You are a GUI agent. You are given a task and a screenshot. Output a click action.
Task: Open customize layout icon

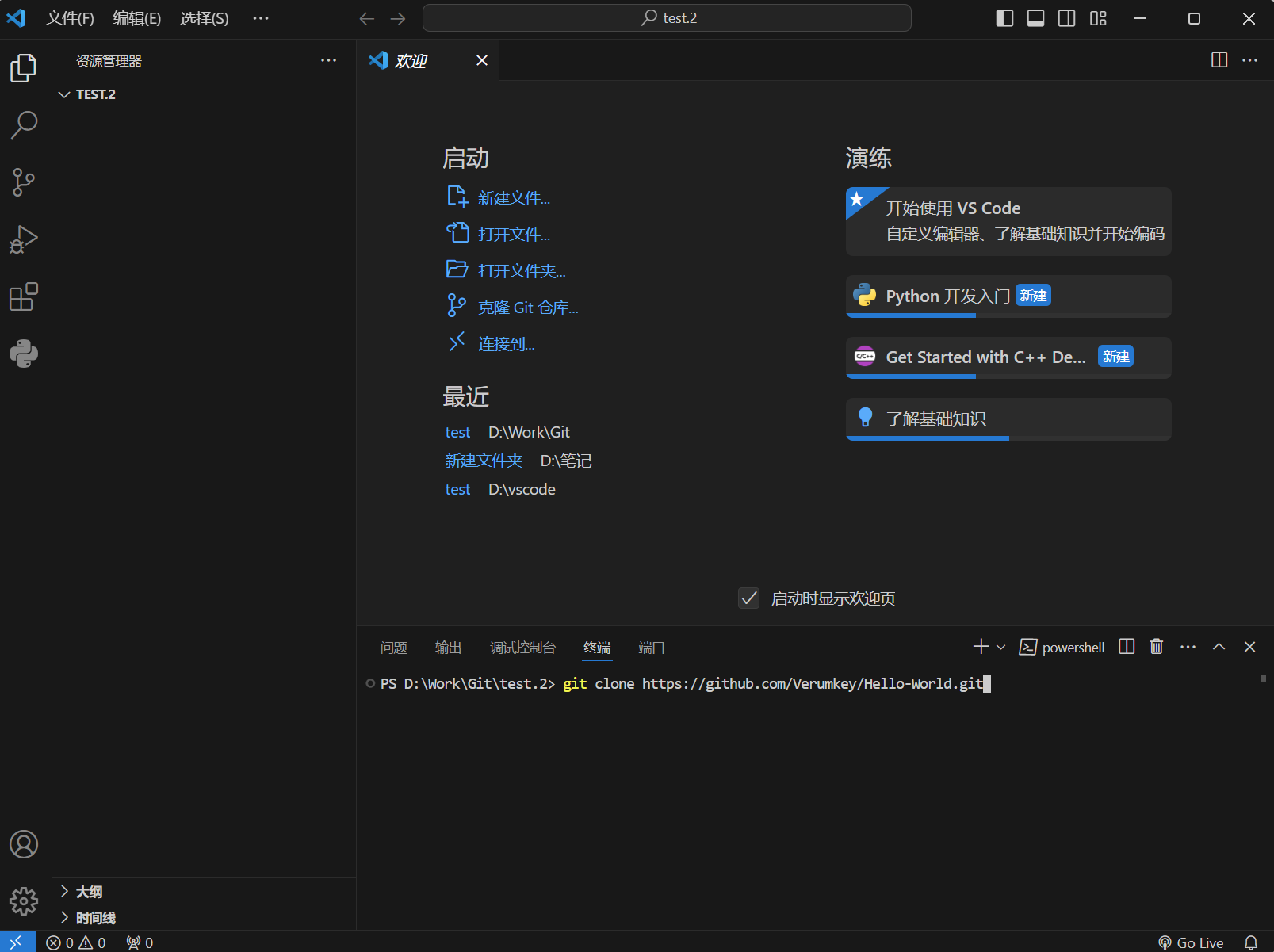[1098, 18]
